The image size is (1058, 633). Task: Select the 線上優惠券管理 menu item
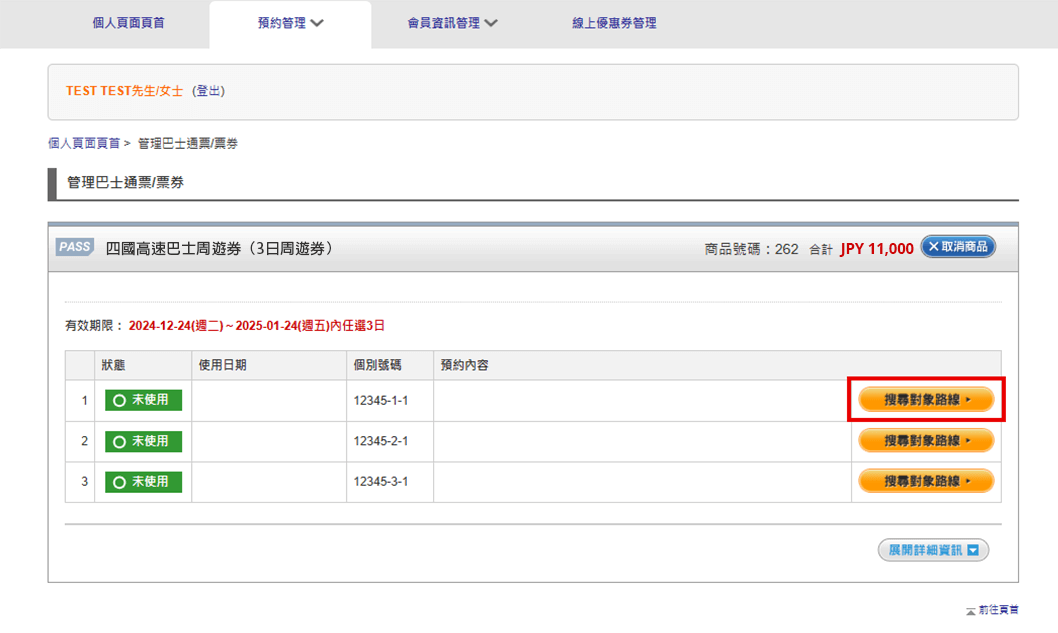coord(615,22)
